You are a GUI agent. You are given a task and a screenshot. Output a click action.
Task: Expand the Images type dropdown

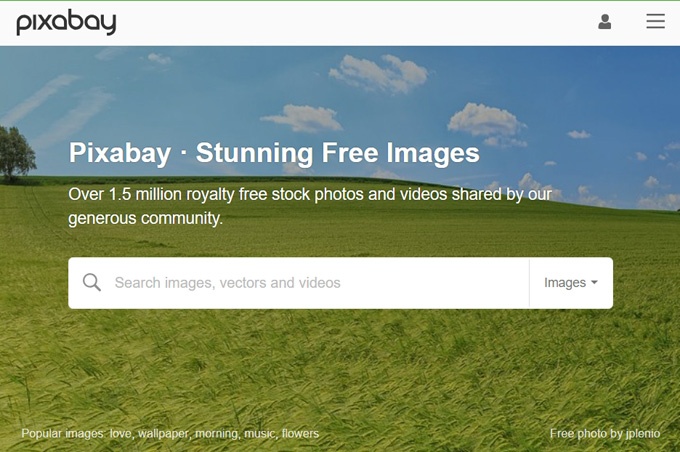coord(571,283)
